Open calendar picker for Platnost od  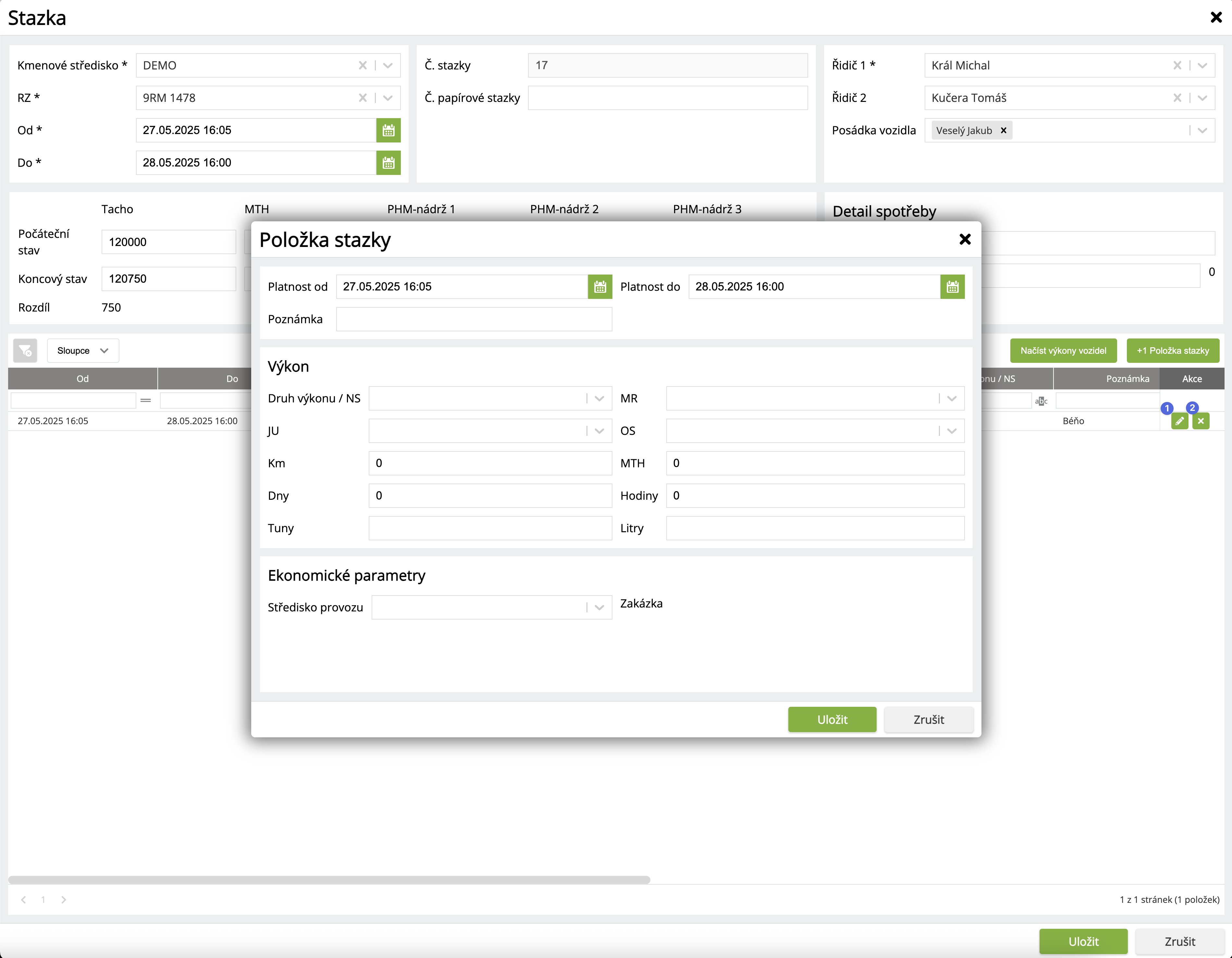[x=600, y=287]
